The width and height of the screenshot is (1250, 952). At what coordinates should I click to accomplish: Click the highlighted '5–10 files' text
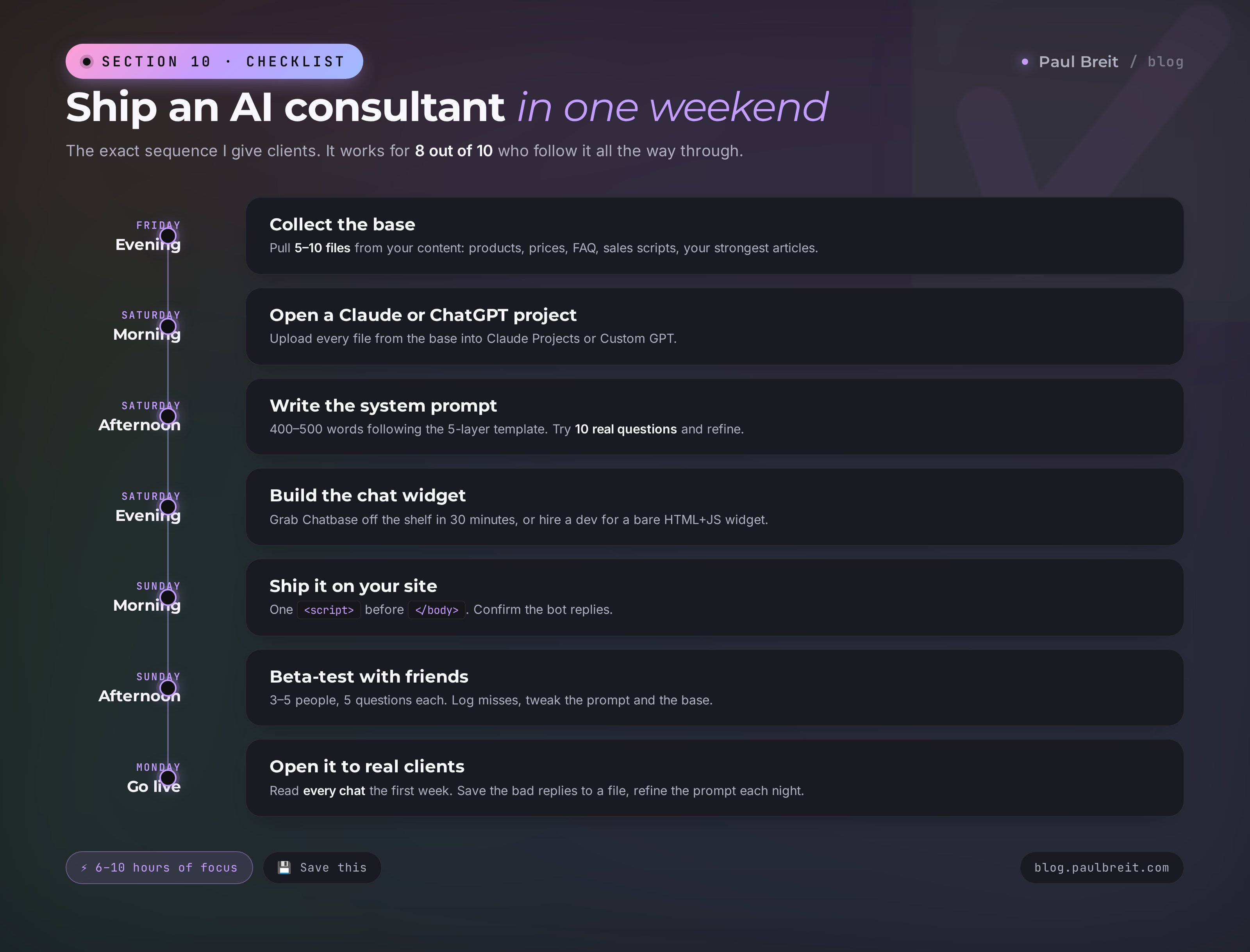(322, 248)
